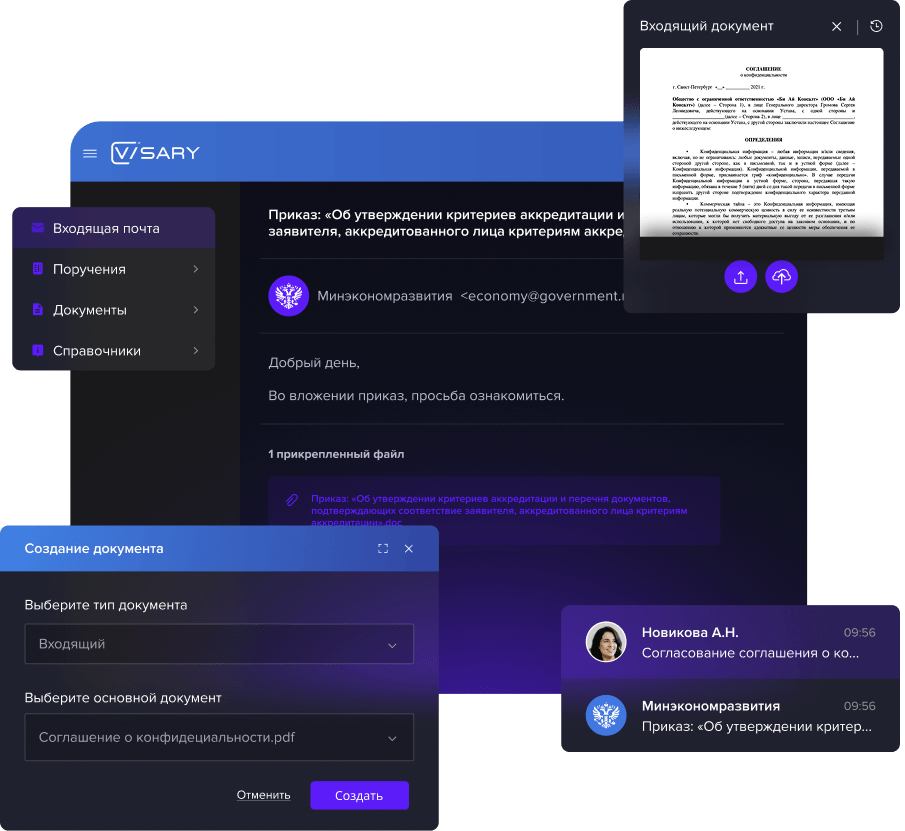Click the cloud upload icon button
This screenshot has height=831, width=905.
782,277
